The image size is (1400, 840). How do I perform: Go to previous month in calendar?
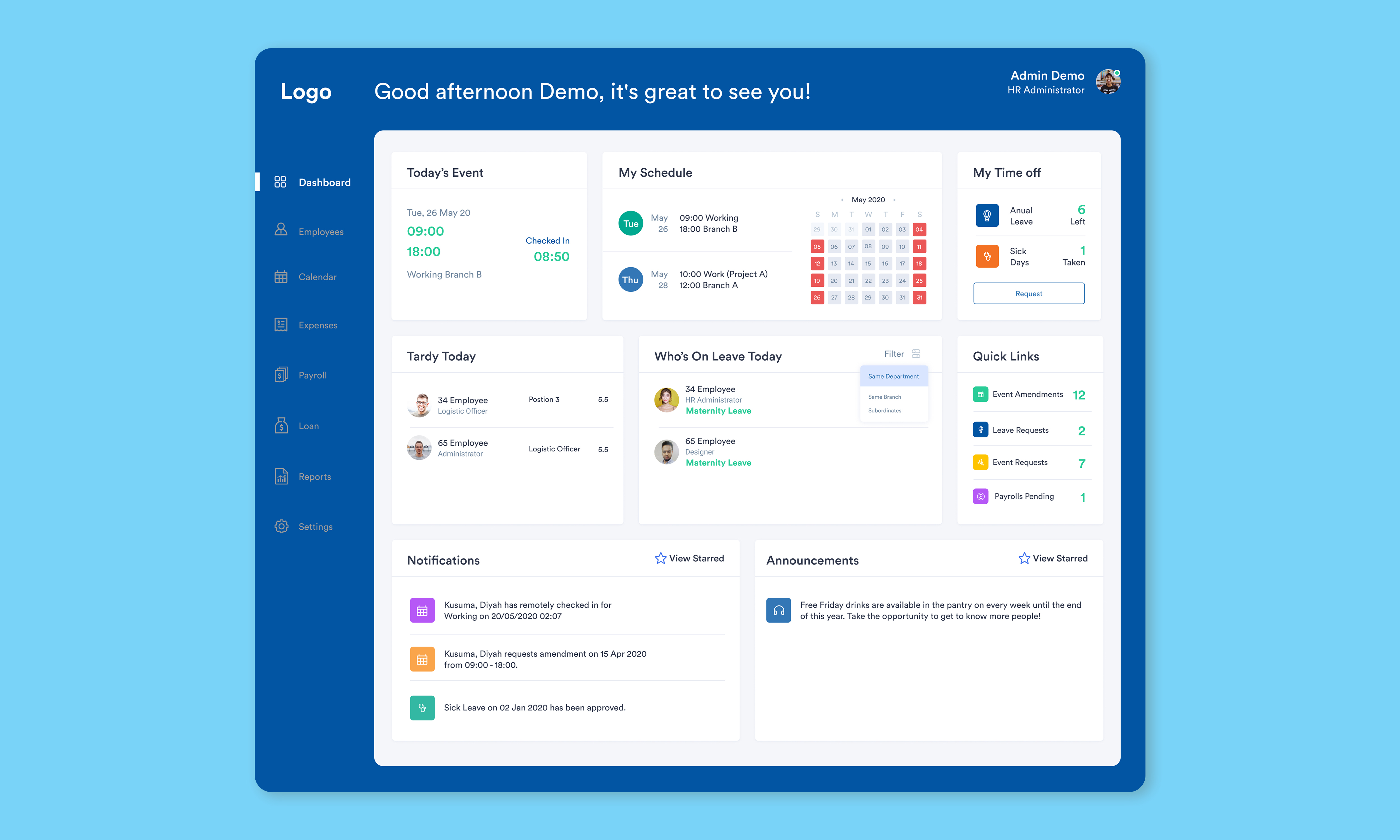842,200
